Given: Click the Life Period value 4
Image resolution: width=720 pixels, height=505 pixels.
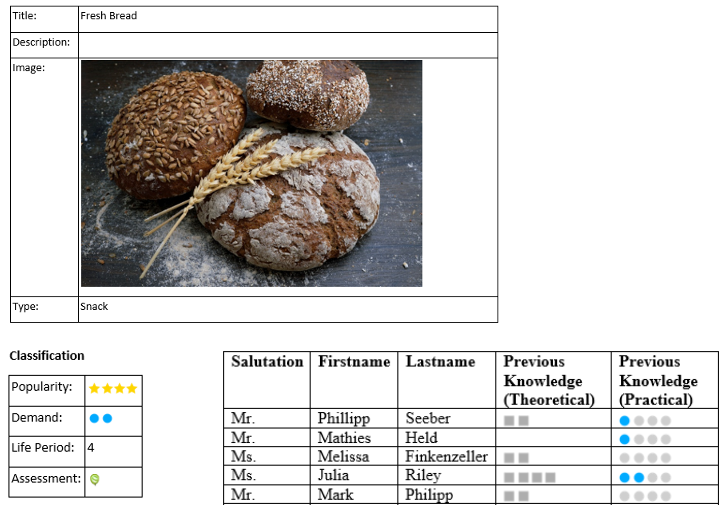Looking at the screenshot, I should [91, 448].
